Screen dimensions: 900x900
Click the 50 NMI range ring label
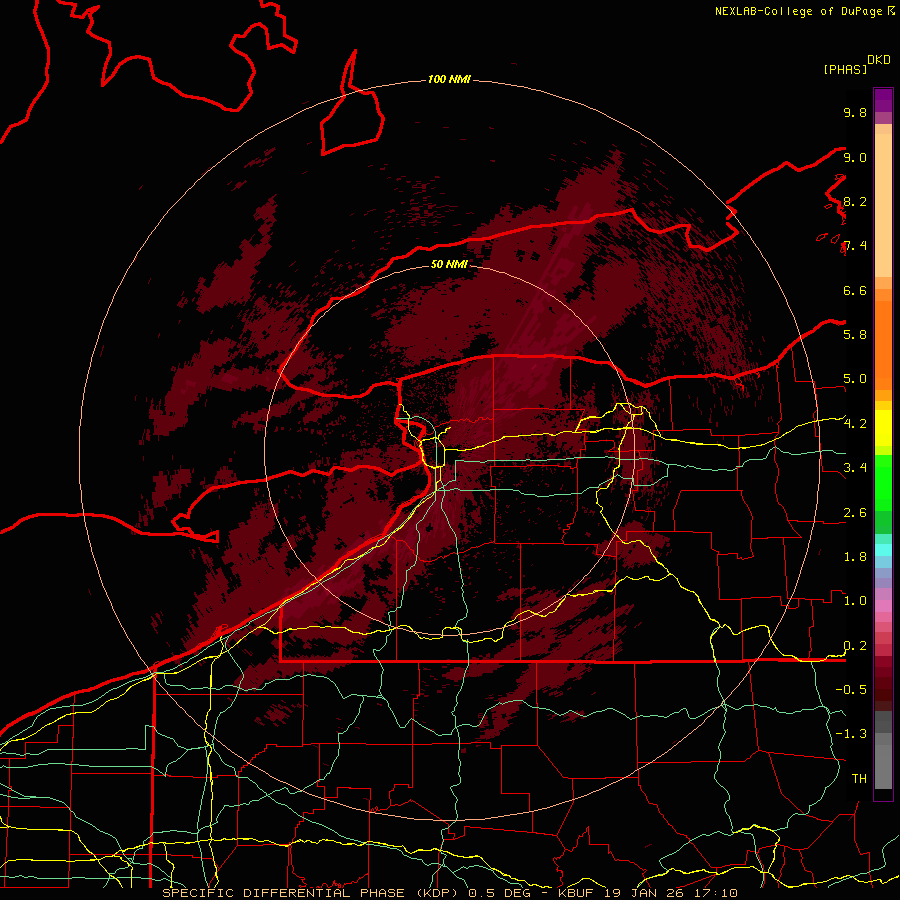(449, 264)
